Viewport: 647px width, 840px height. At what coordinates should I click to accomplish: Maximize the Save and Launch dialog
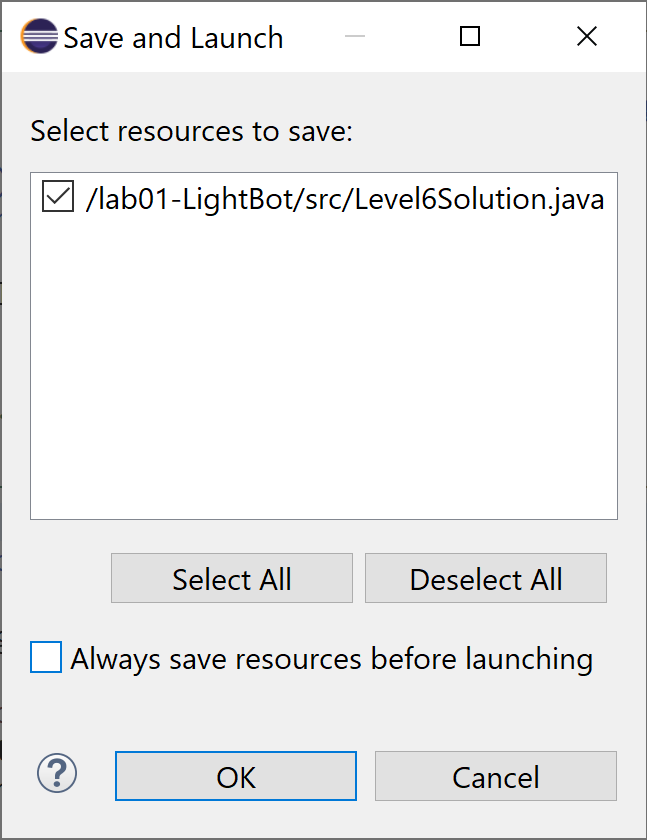pyautogui.click(x=470, y=36)
